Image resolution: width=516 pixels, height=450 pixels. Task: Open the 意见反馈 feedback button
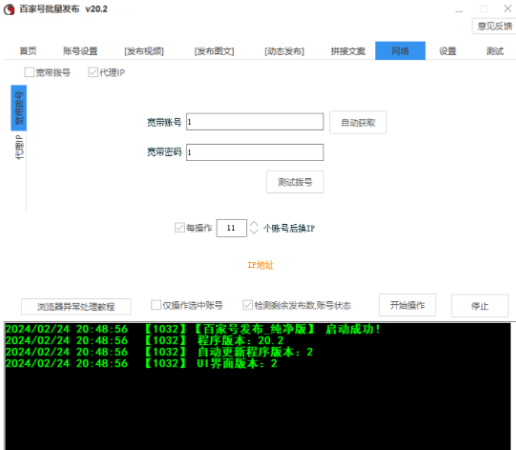tap(494, 26)
